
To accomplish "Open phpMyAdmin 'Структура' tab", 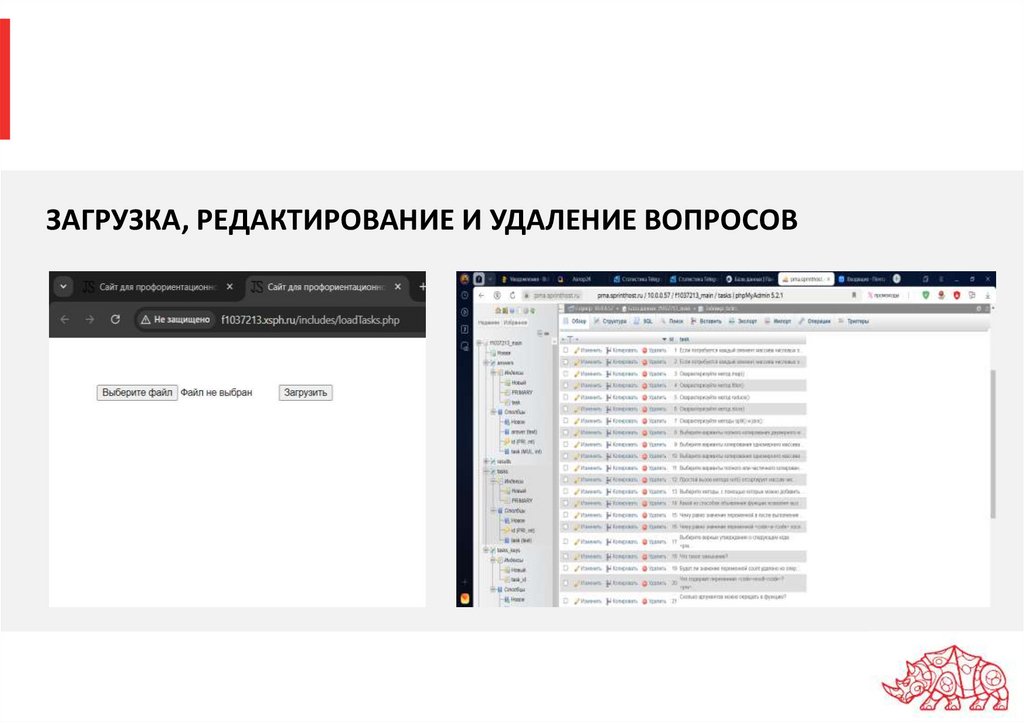I will (x=610, y=321).
